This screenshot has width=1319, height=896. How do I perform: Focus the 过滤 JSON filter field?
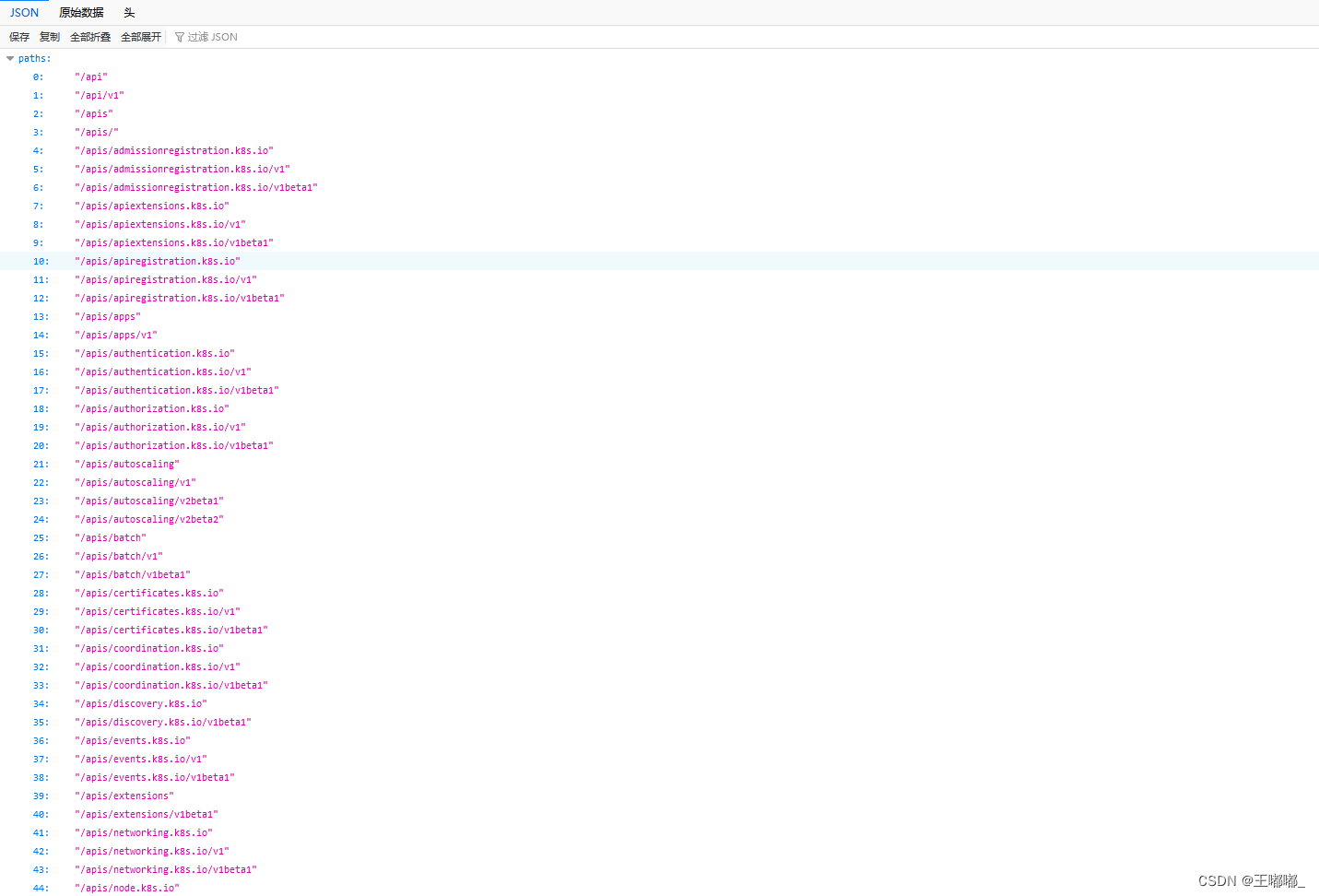213,37
